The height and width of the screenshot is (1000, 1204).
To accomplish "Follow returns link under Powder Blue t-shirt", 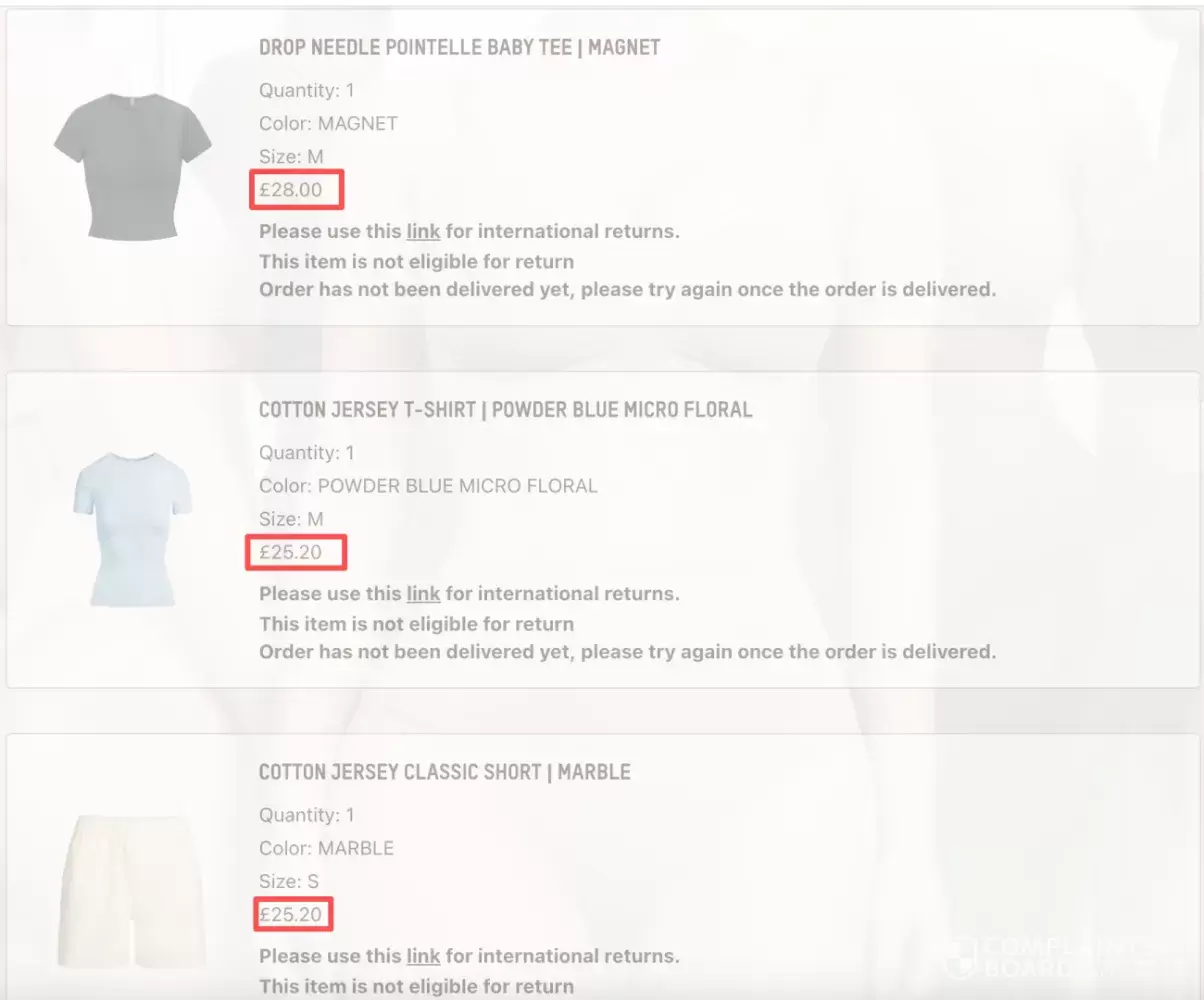I will coord(423,593).
